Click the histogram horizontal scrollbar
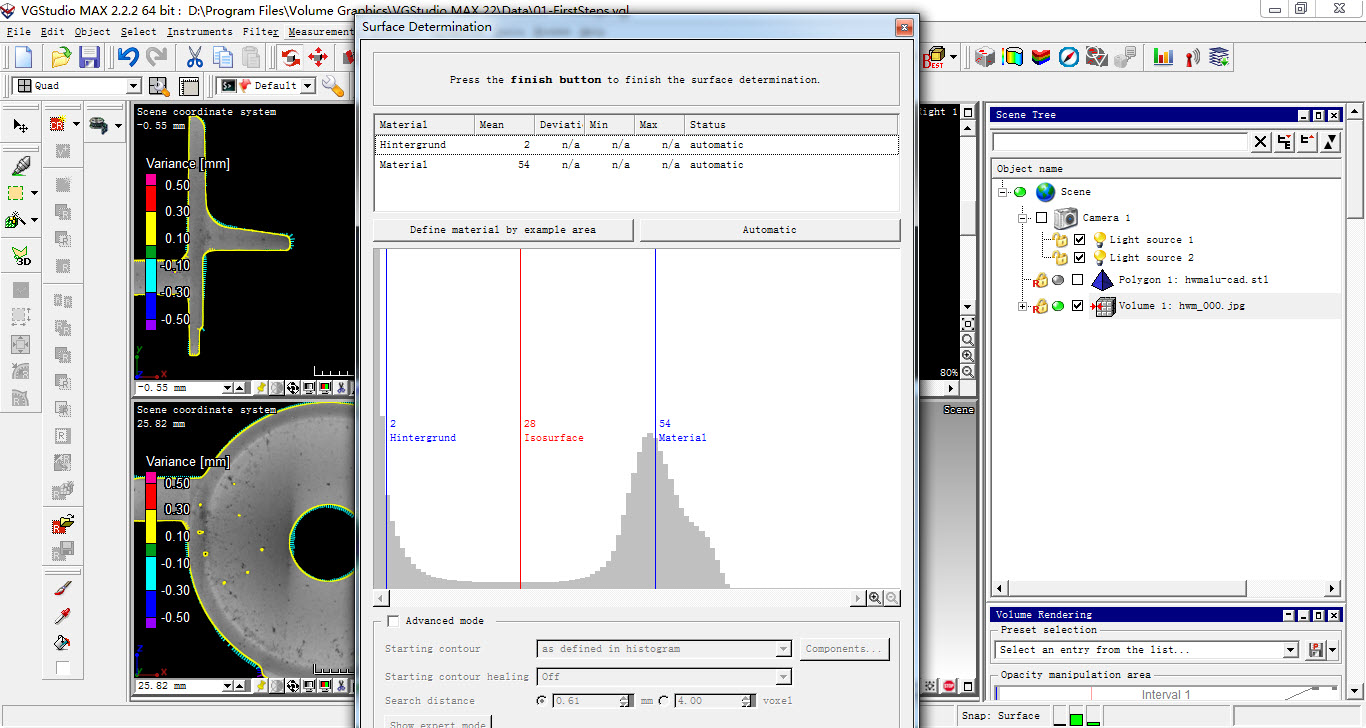The height and width of the screenshot is (728, 1366). [x=619, y=598]
